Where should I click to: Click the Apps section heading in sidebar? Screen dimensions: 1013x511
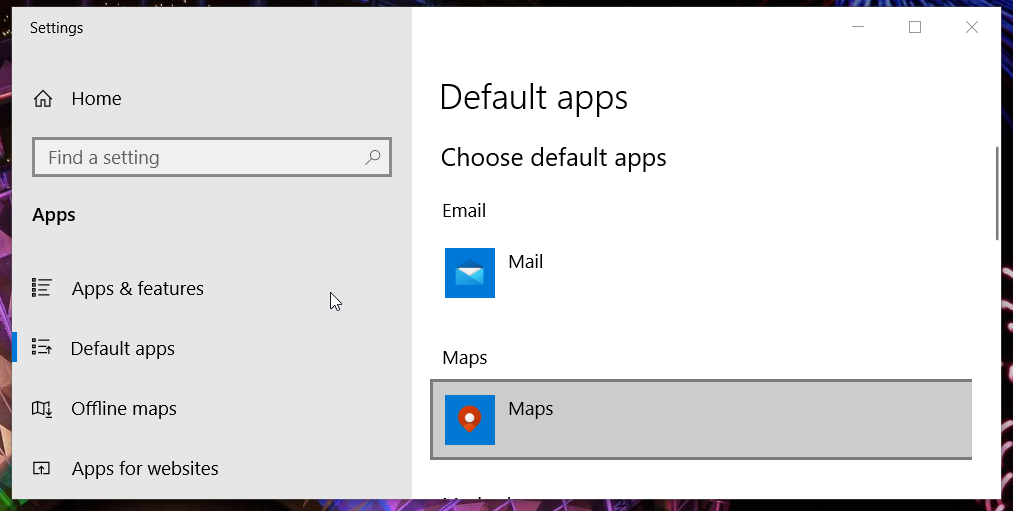pos(54,215)
